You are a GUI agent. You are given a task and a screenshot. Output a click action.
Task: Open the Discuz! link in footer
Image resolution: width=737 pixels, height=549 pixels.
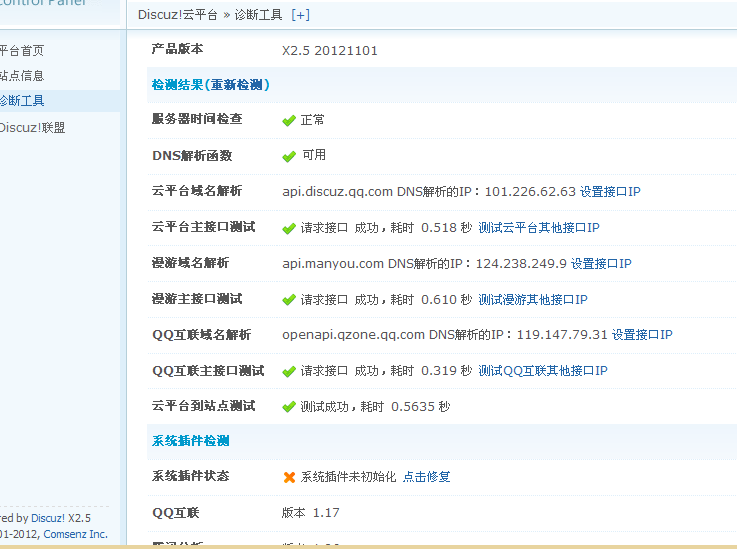[x=48, y=518]
